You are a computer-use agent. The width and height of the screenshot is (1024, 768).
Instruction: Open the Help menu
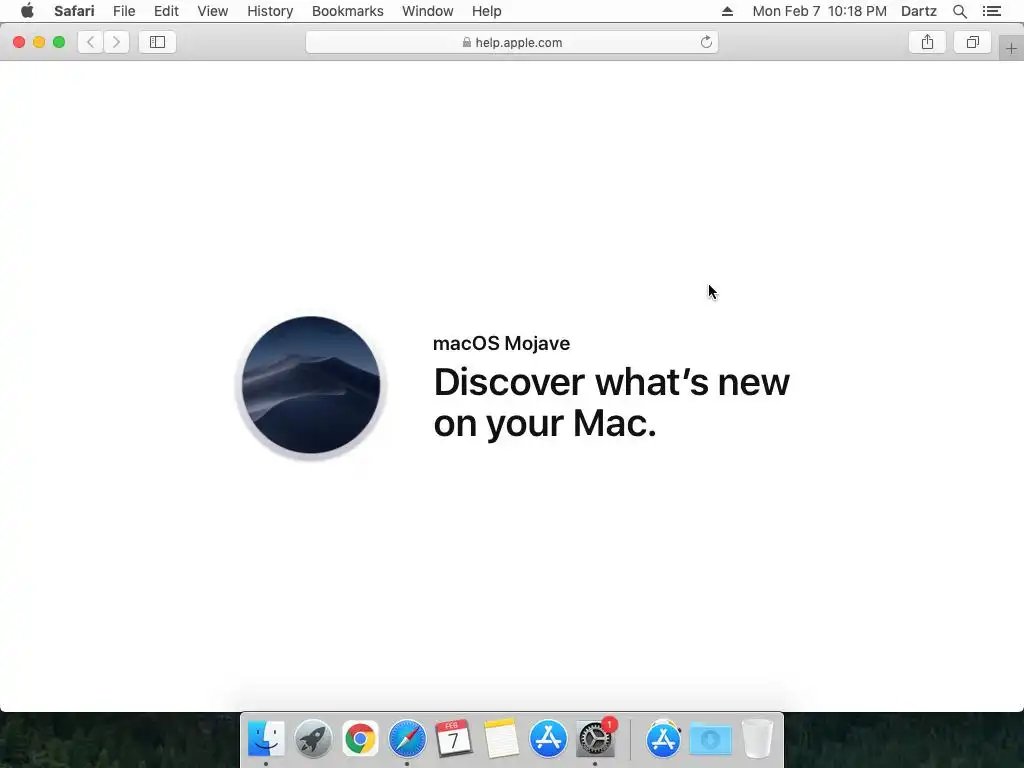(487, 11)
